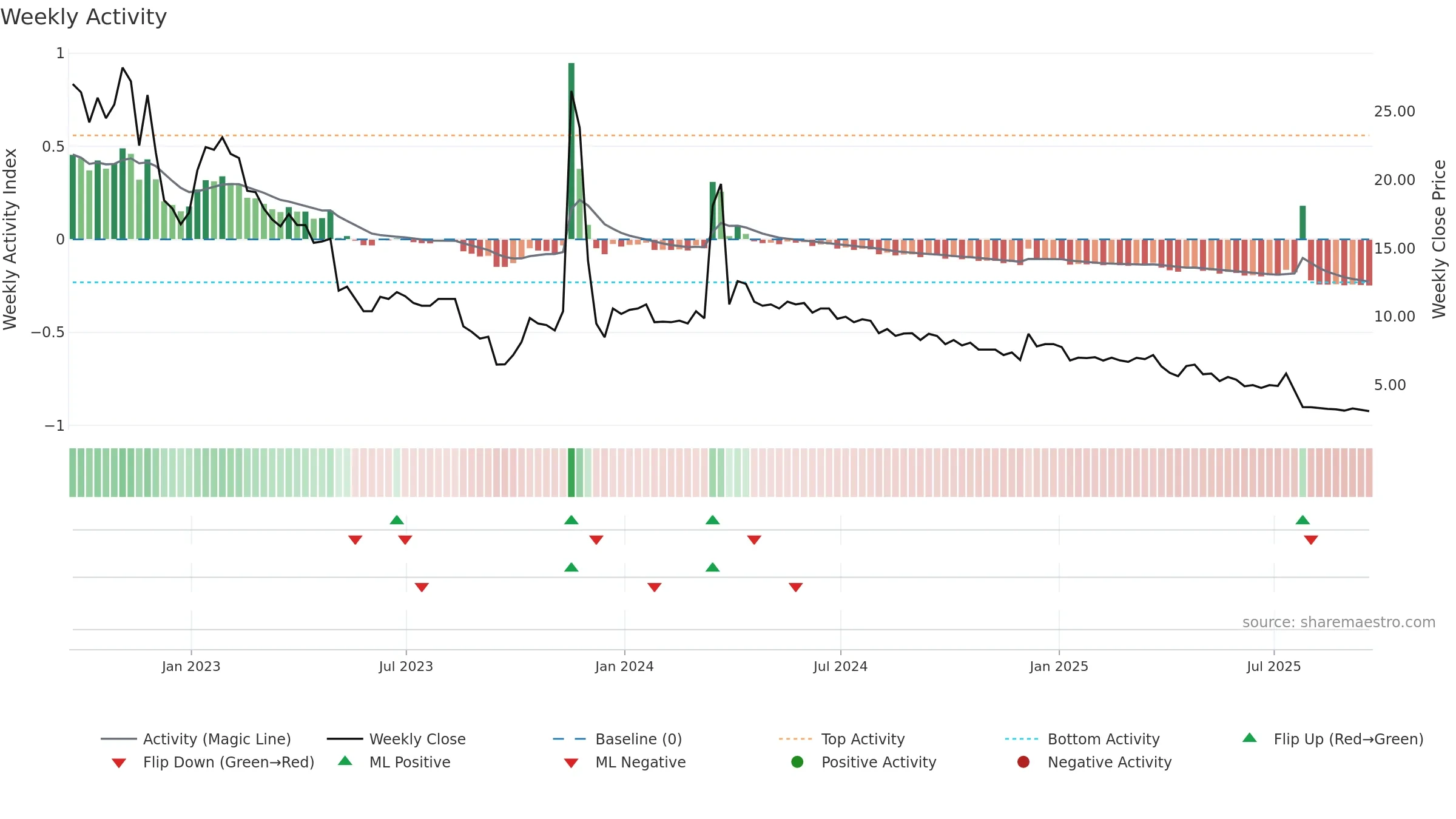Click the Weekly Close Price axis title
Screen dimensions: 1456x819
(x=1439, y=239)
